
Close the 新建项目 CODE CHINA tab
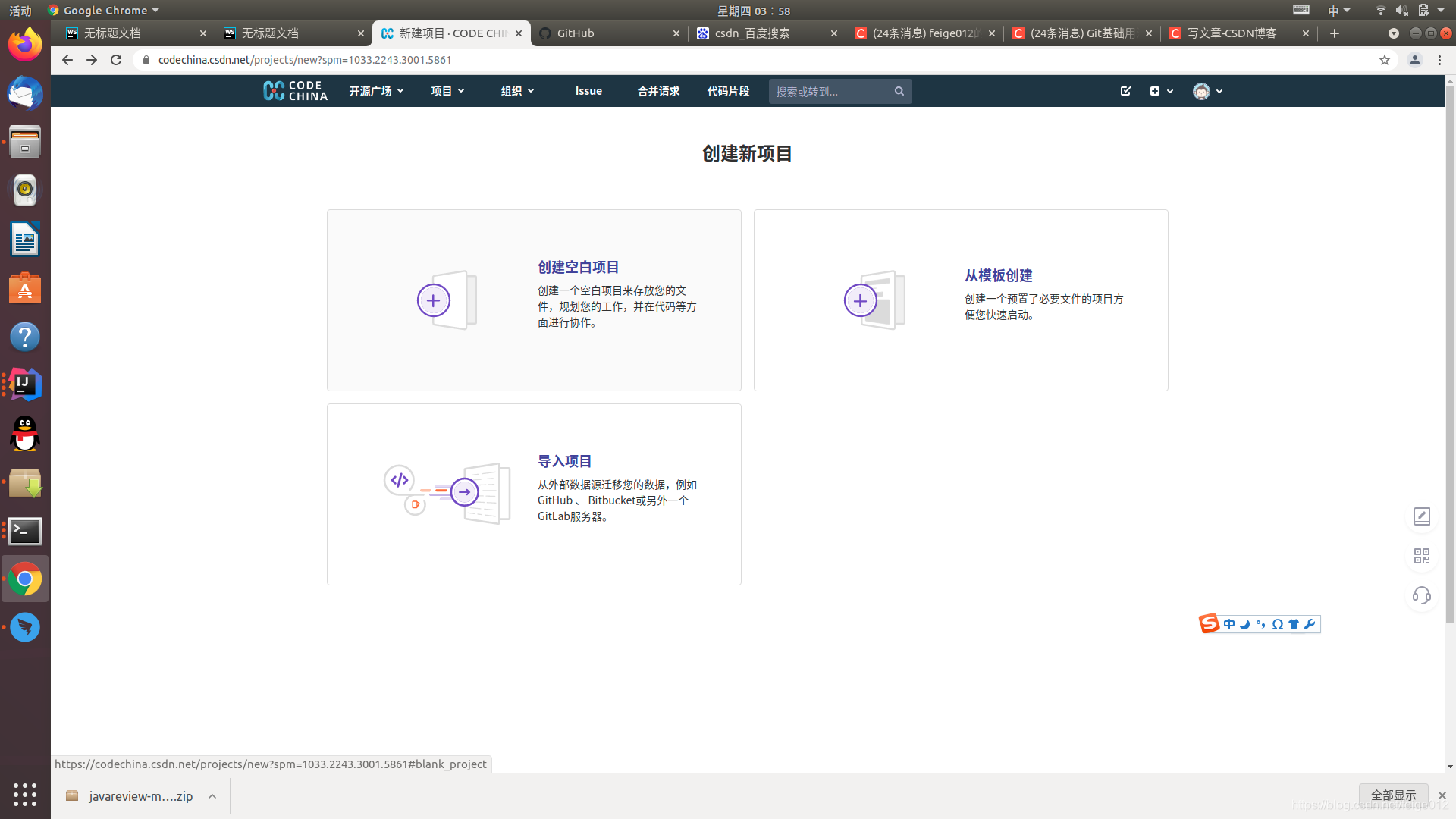point(519,33)
